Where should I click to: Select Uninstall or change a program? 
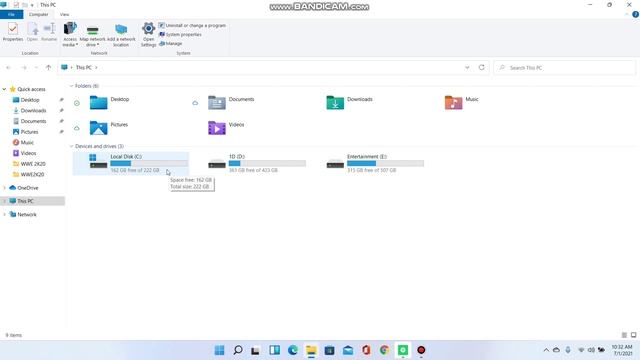tap(192, 25)
